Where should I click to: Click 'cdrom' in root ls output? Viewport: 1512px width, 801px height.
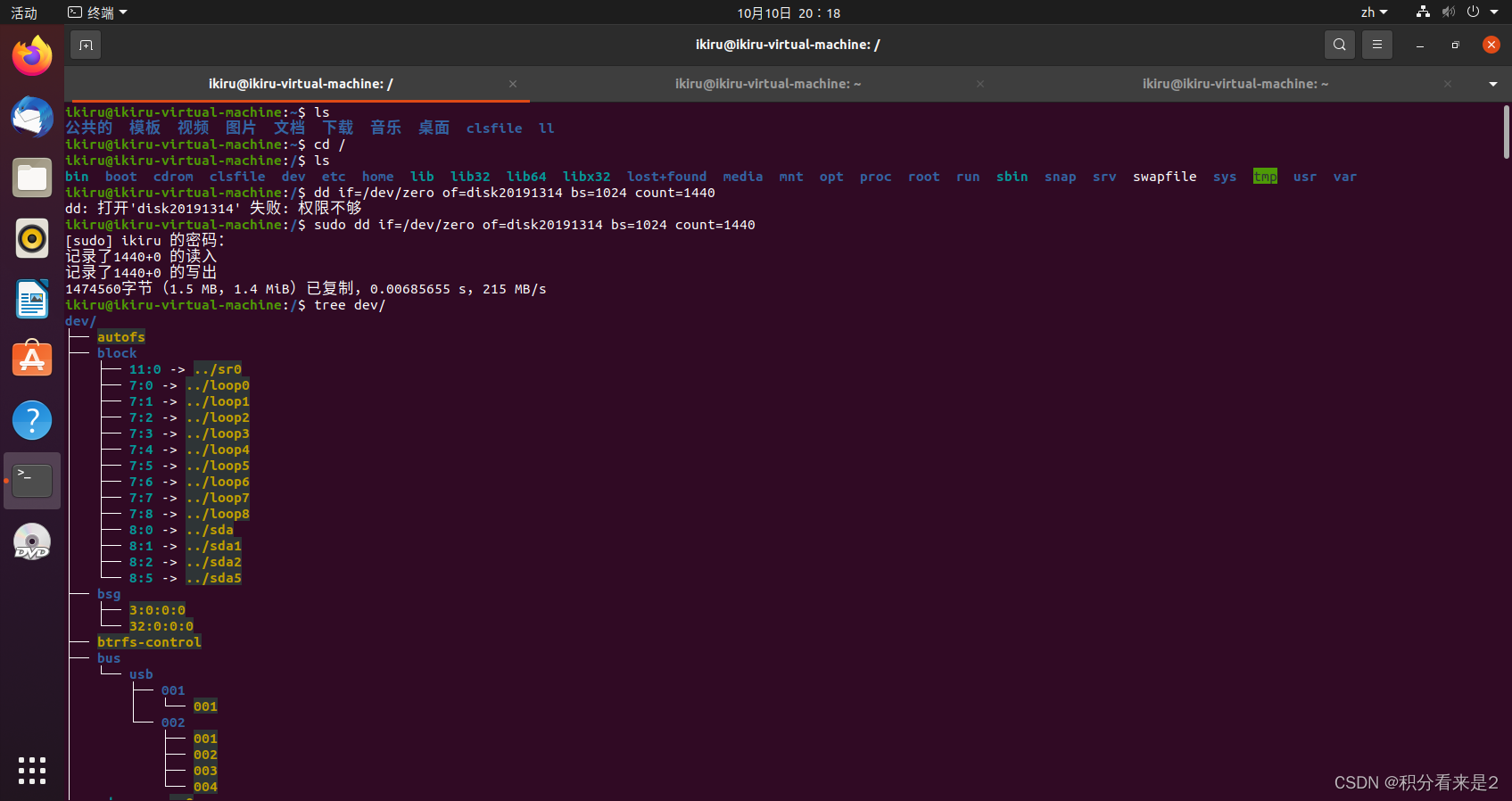(x=173, y=177)
